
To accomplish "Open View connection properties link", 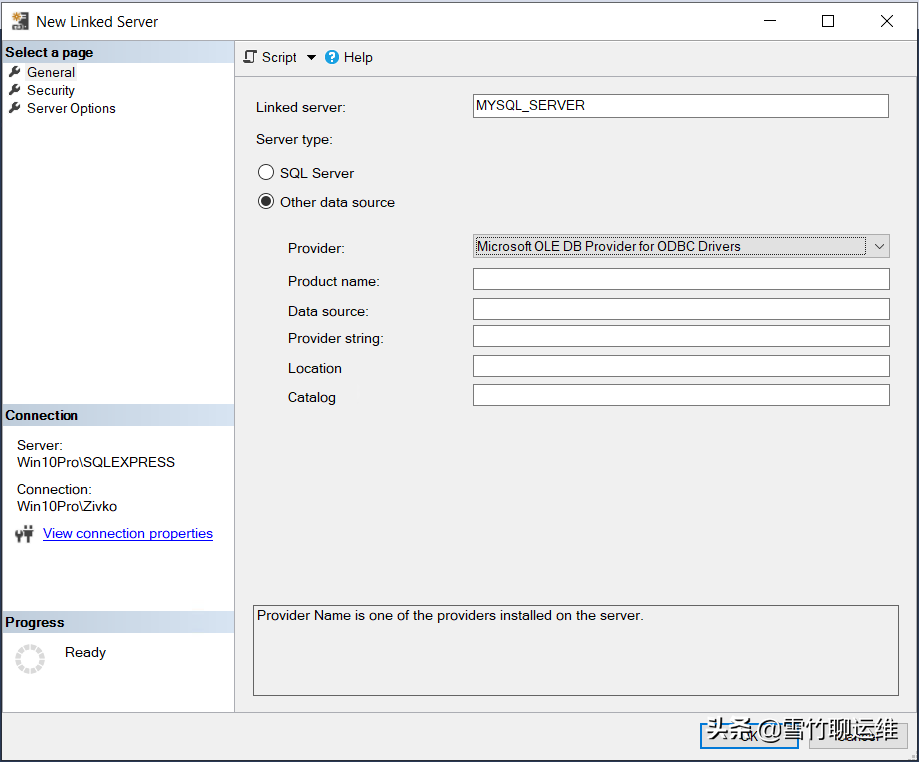I will coord(127,533).
